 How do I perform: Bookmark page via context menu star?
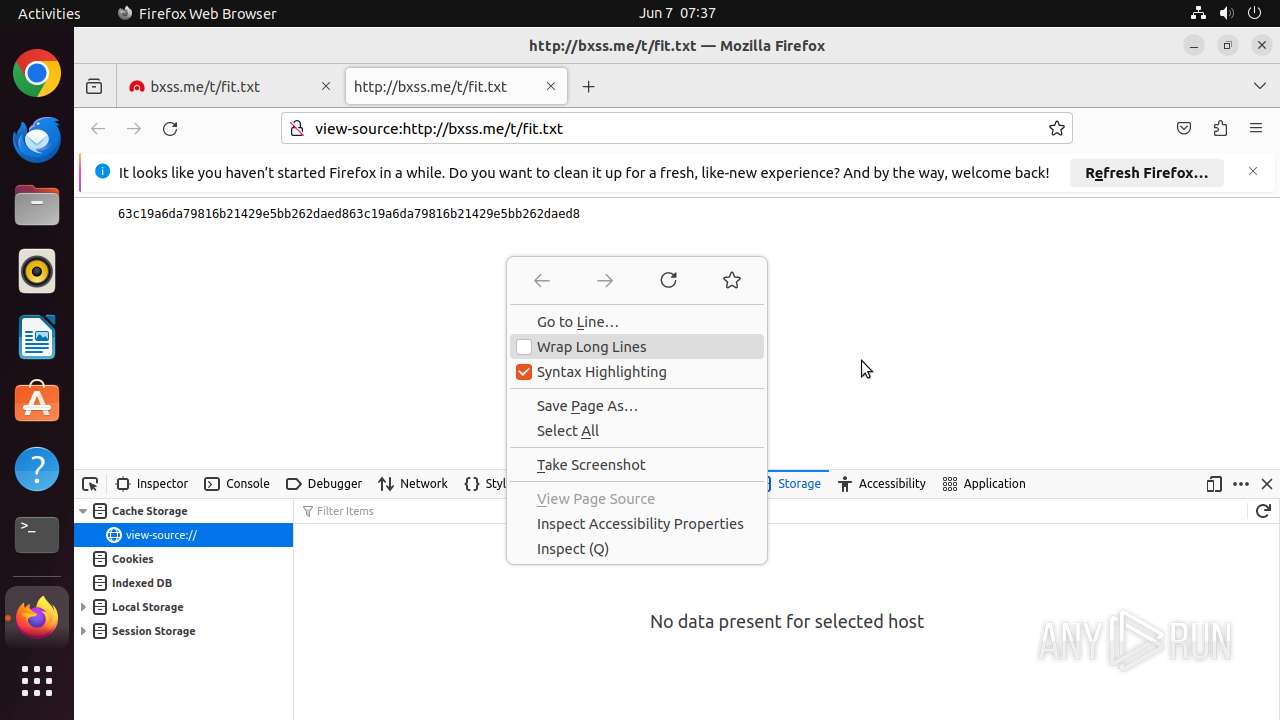point(732,281)
